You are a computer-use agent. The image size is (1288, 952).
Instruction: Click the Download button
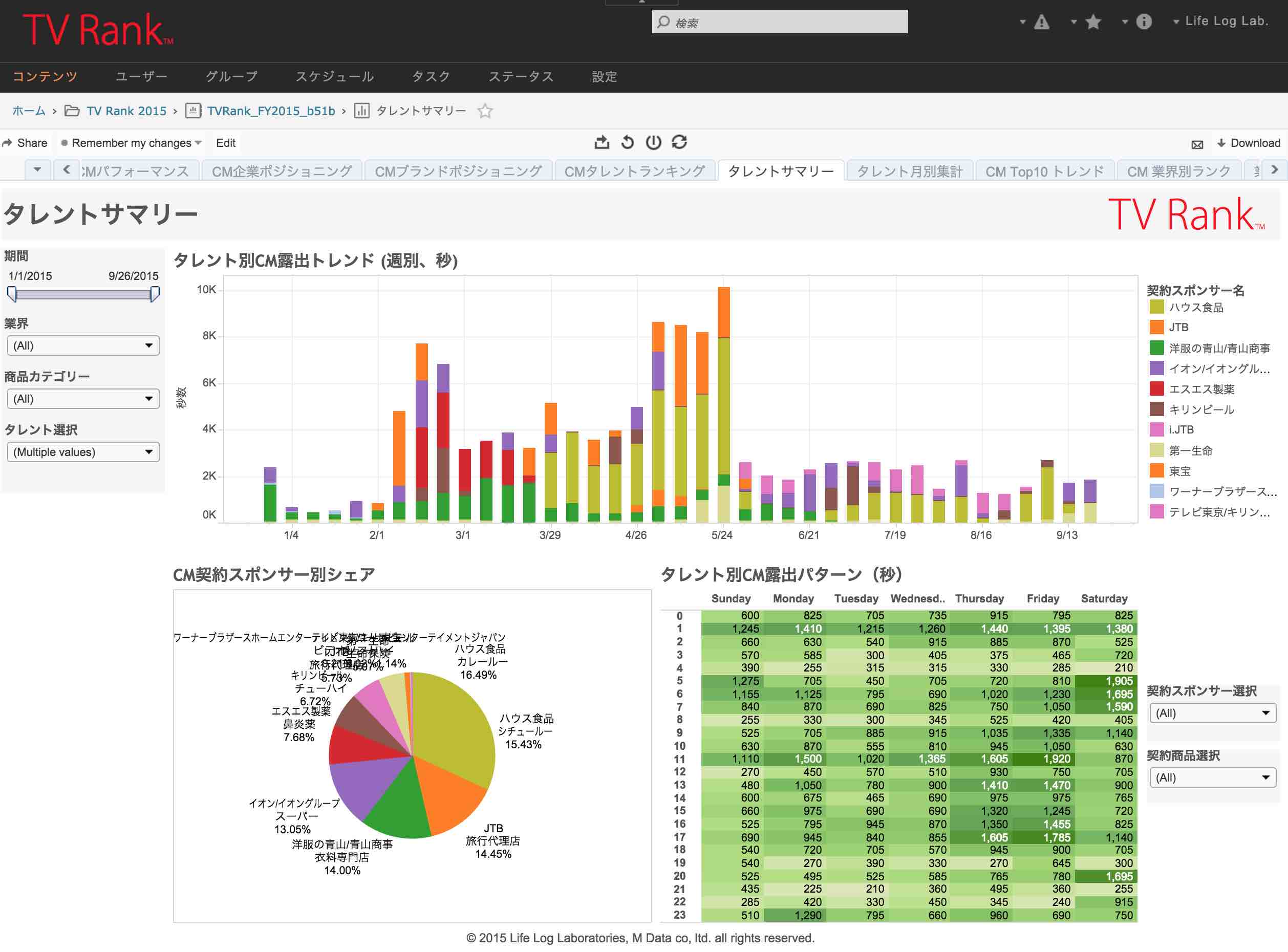click(1248, 143)
